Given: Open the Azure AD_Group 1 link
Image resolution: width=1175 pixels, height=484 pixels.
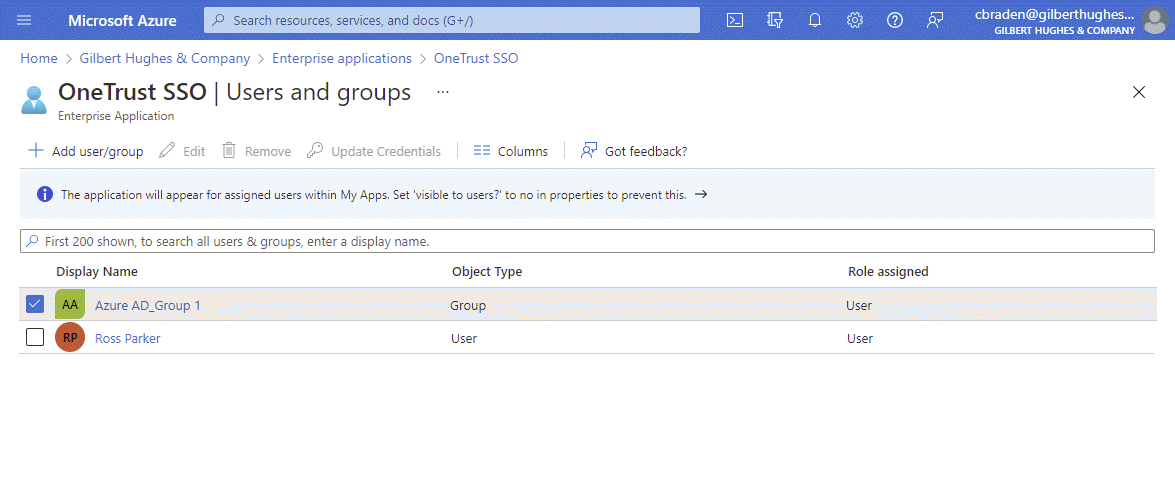Looking at the screenshot, I should pos(148,306).
